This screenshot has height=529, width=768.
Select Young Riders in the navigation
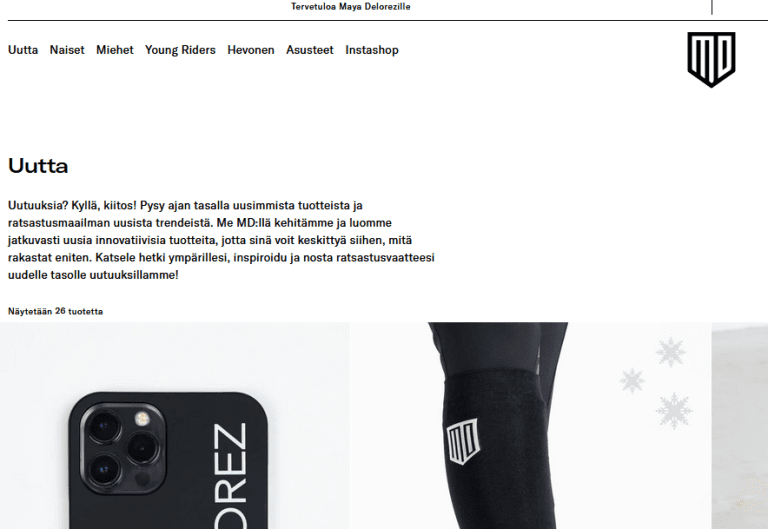[x=180, y=50]
